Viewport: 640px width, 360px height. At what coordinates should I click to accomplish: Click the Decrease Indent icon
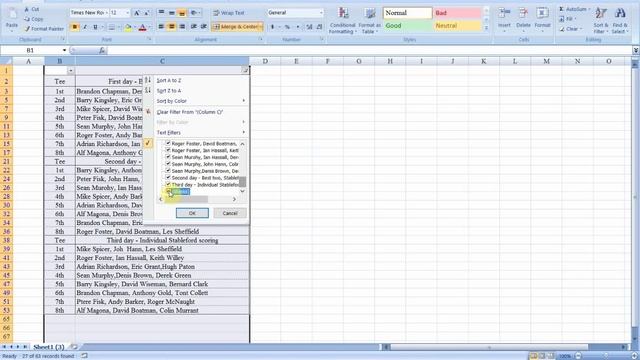click(x=193, y=27)
